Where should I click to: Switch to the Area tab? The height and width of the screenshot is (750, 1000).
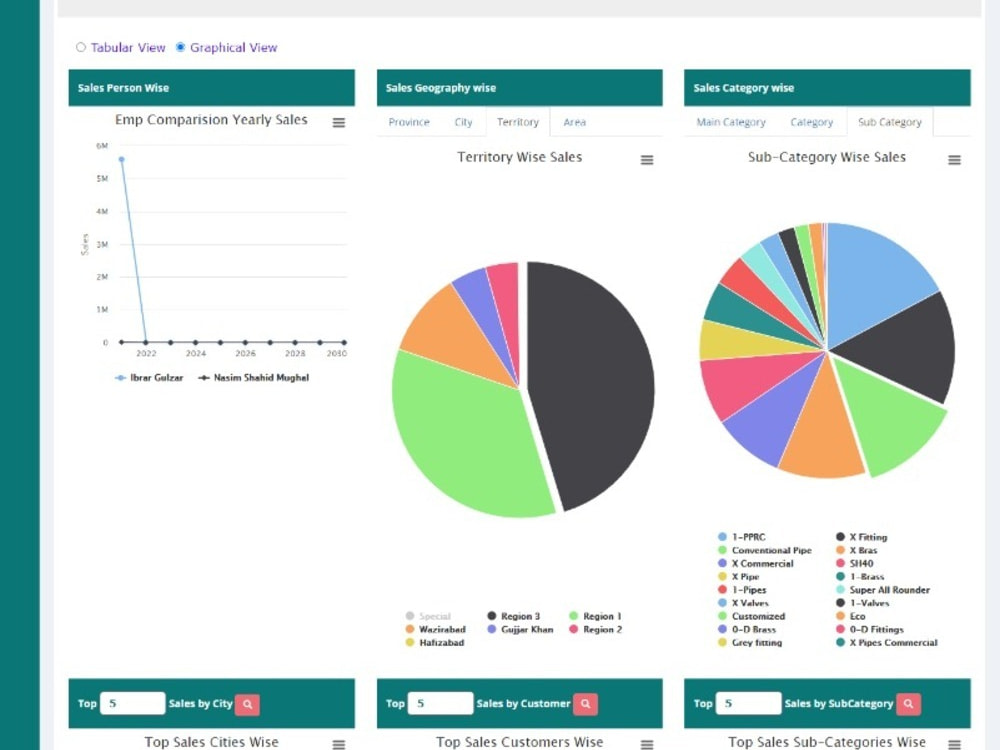click(575, 122)
